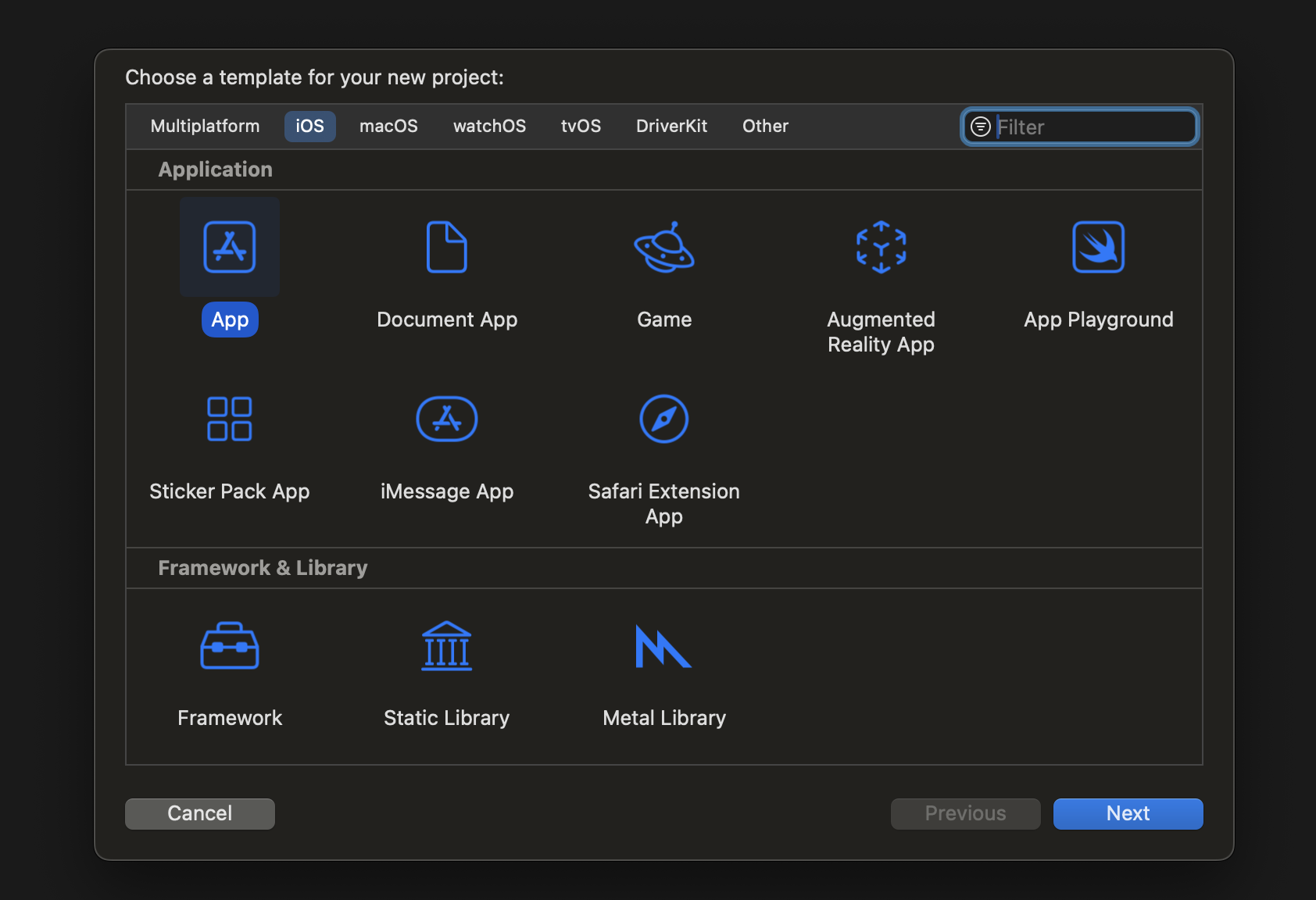Select the iOS platform tab

coord(310,126)
